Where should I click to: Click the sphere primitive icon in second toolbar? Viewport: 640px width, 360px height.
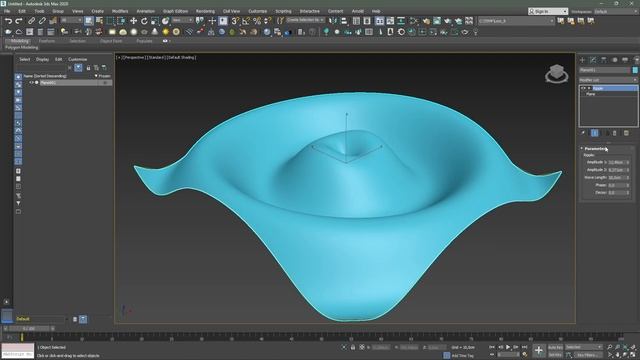pos(133,32)
